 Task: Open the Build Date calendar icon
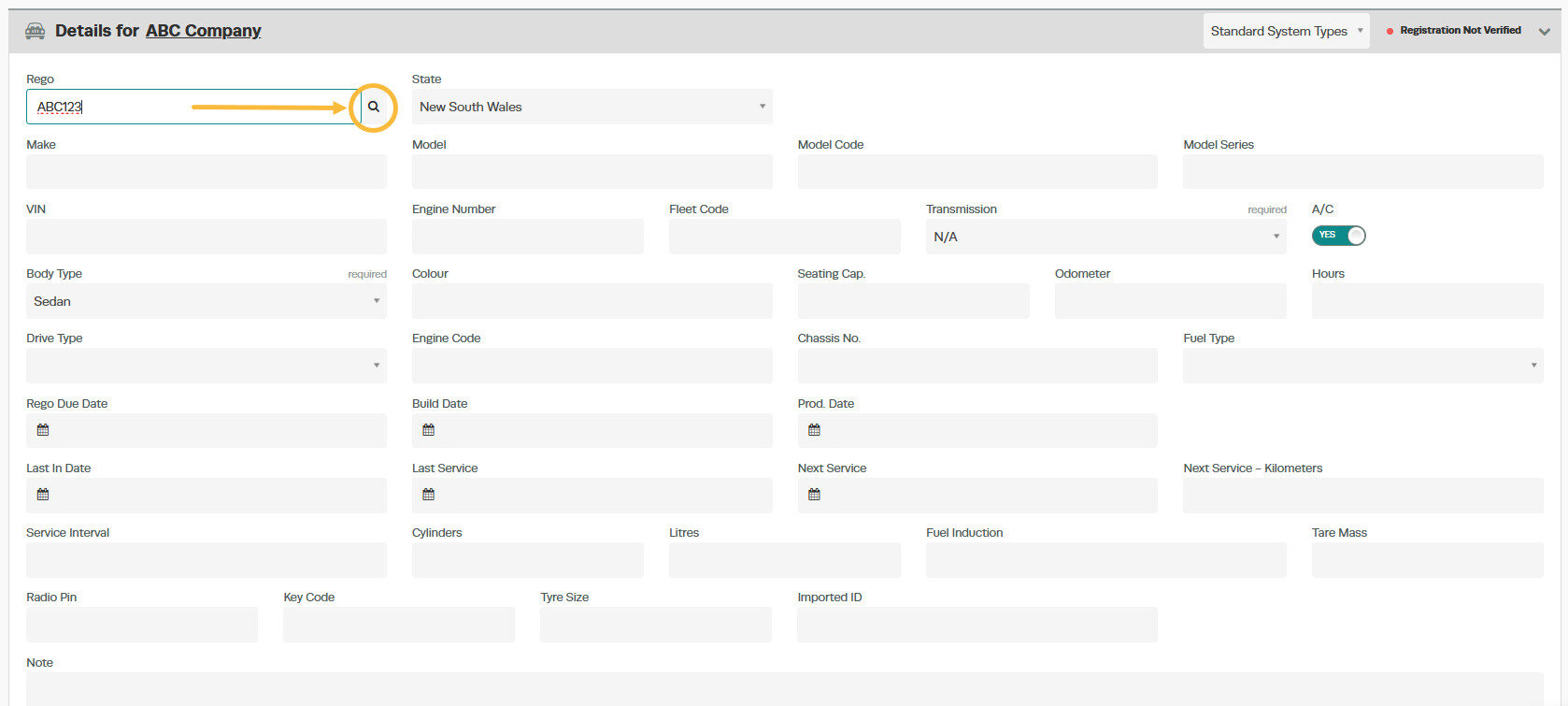point(429,430)
